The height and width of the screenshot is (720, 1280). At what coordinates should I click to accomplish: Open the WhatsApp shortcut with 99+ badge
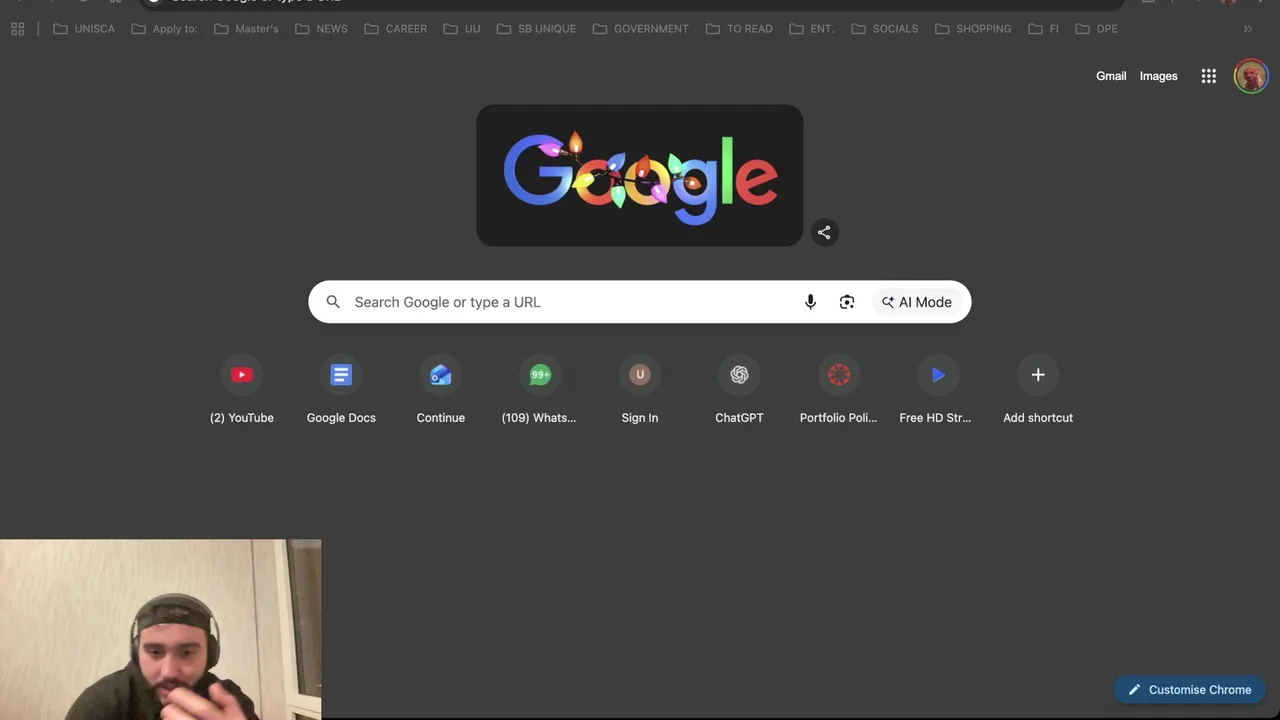click(540, 391)
